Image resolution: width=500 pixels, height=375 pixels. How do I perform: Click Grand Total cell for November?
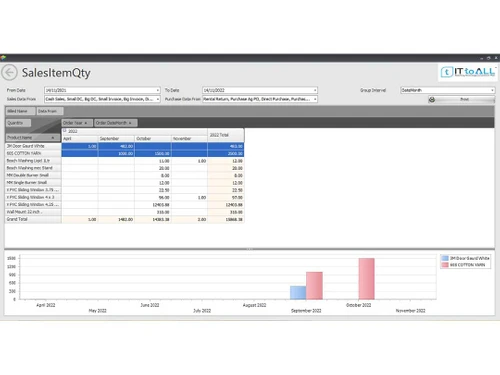(x=189, y=220)
